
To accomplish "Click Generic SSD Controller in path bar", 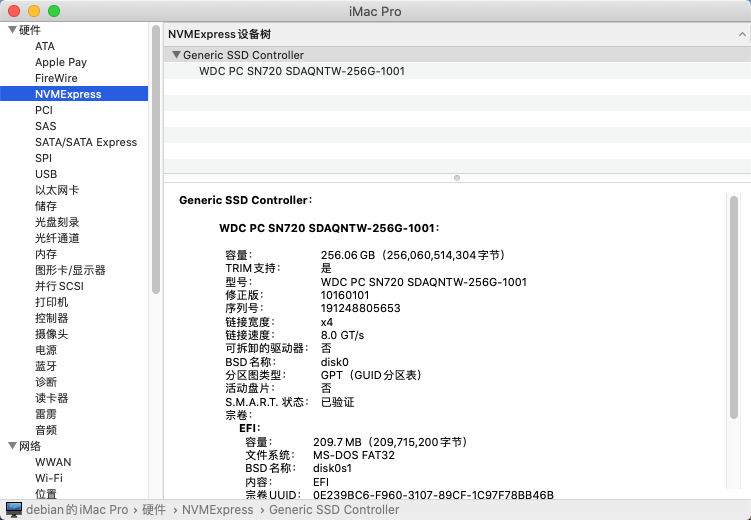I will [334, 509].
